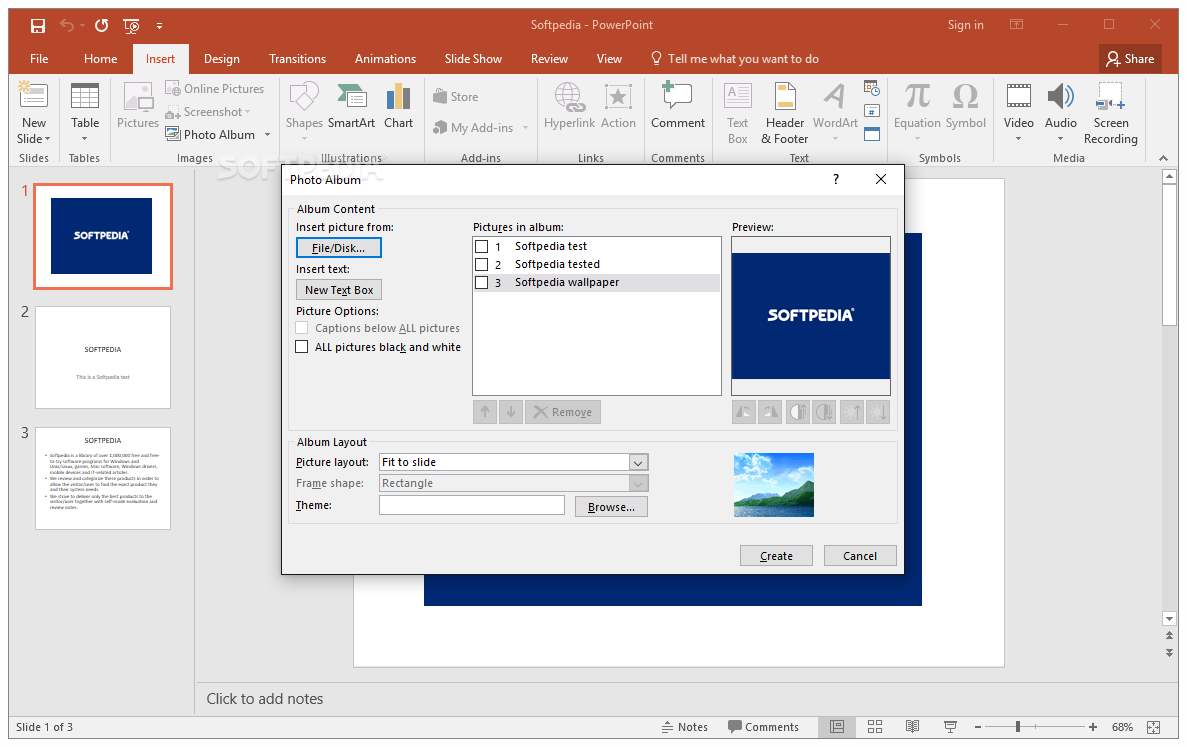Click the Photo Album help question mark
Screen dimensions: 1187x747
click(x=836, y=179)
